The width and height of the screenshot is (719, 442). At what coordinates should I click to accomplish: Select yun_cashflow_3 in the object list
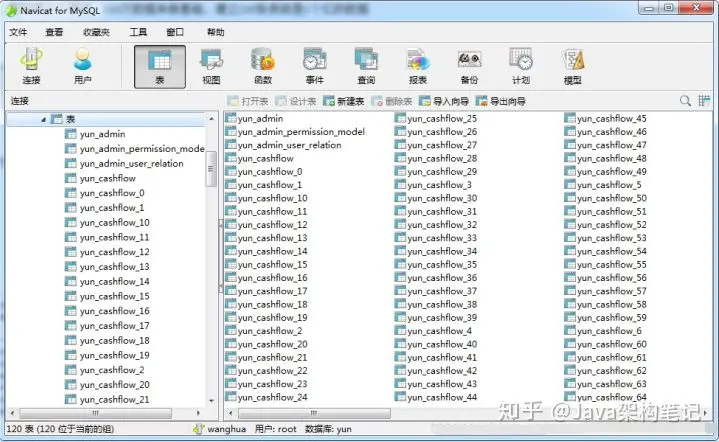pos(439,185)
